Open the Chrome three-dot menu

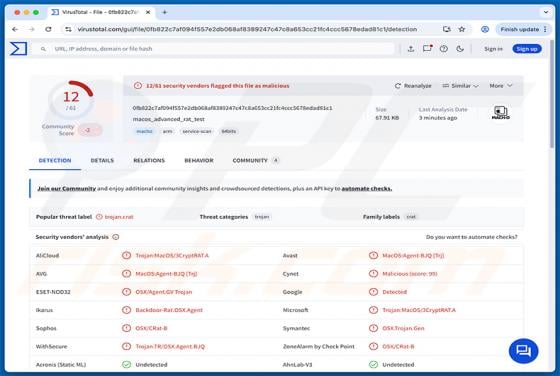click(545, 29)
